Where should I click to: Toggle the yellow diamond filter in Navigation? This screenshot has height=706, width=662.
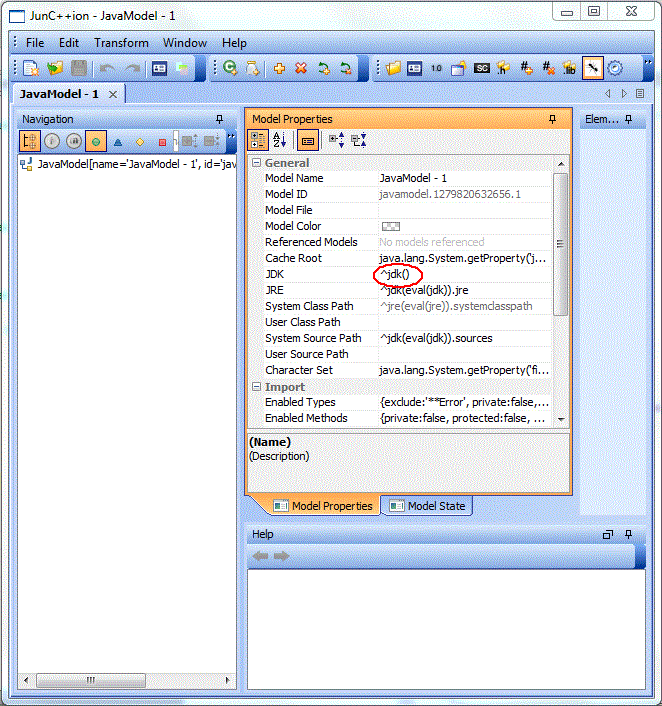pos(140,142)
